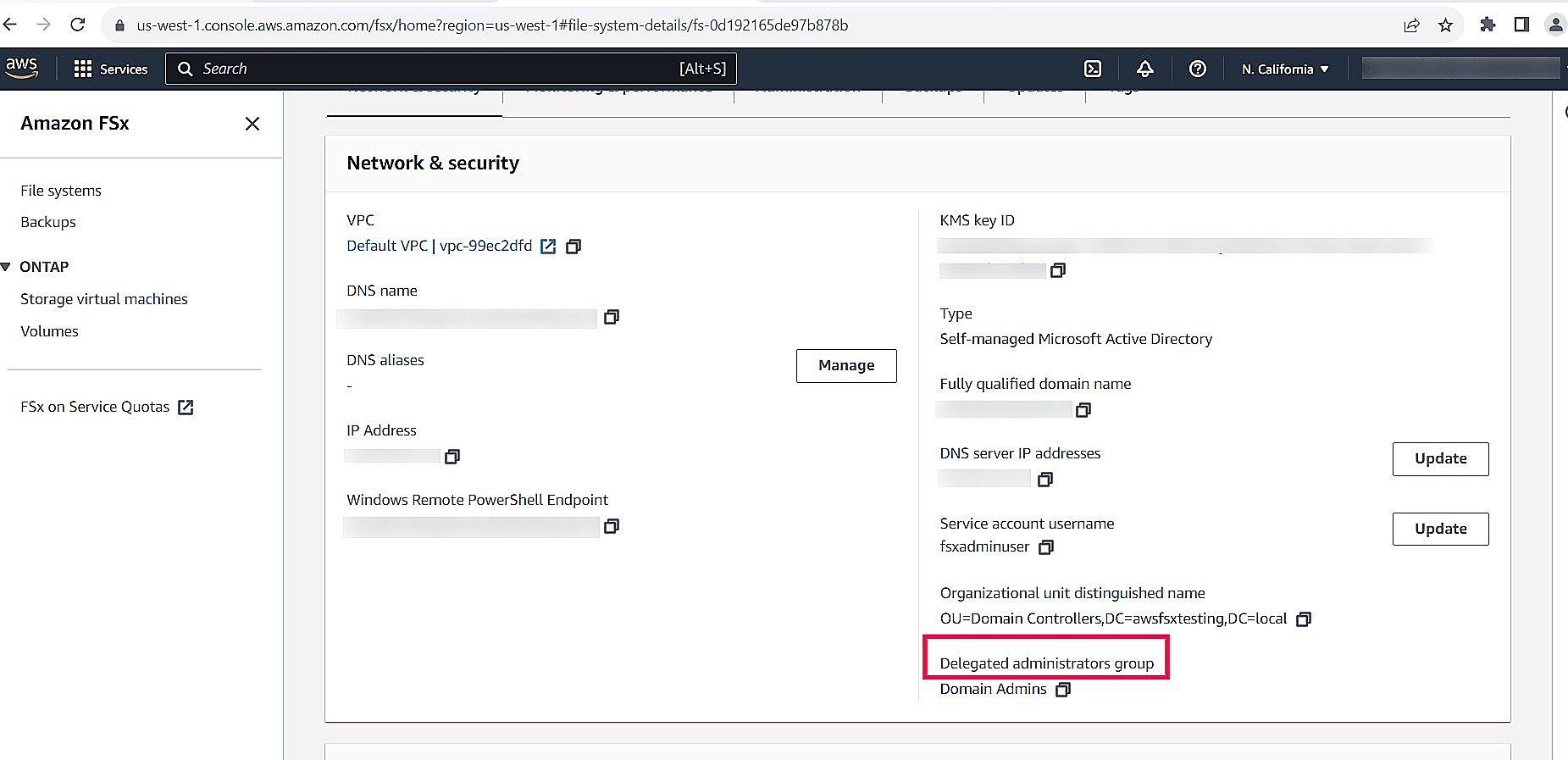The width and height of the screenshot is (1568, 760).
Task: Click the browser address bar URL
Action: click(492, 25)
